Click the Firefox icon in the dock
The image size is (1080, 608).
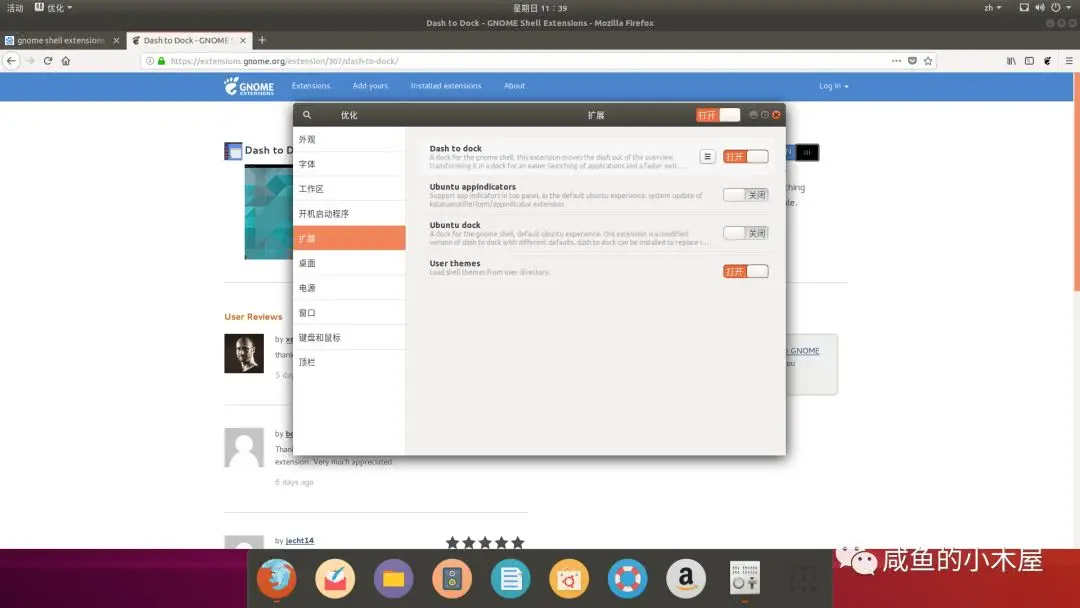click(277, 579)
